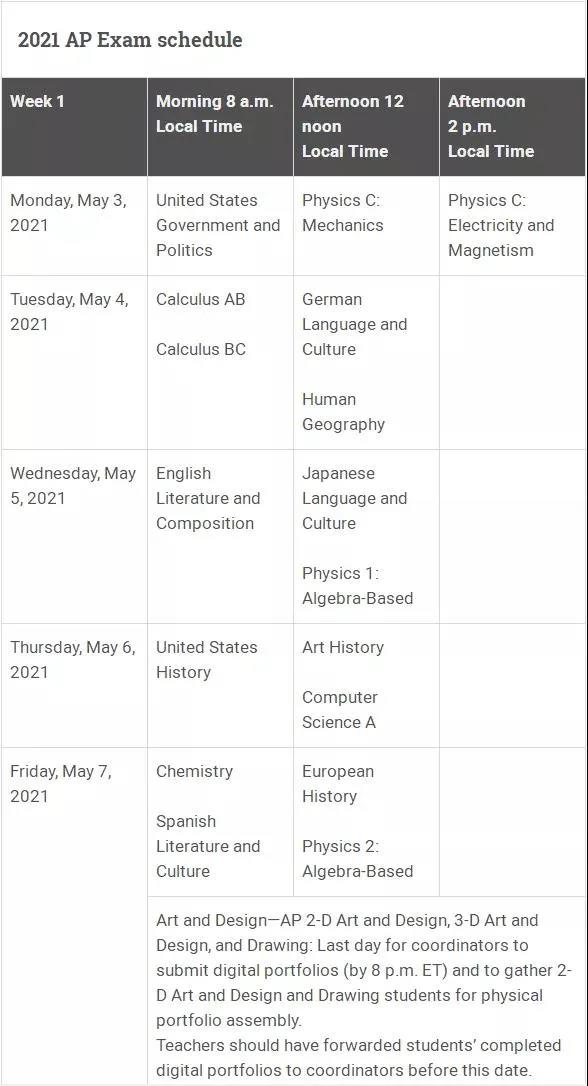588x1086 pixels.
Task: Select English Literature and Composition entry
Action: pyautogui.click(x=208, y=498)
